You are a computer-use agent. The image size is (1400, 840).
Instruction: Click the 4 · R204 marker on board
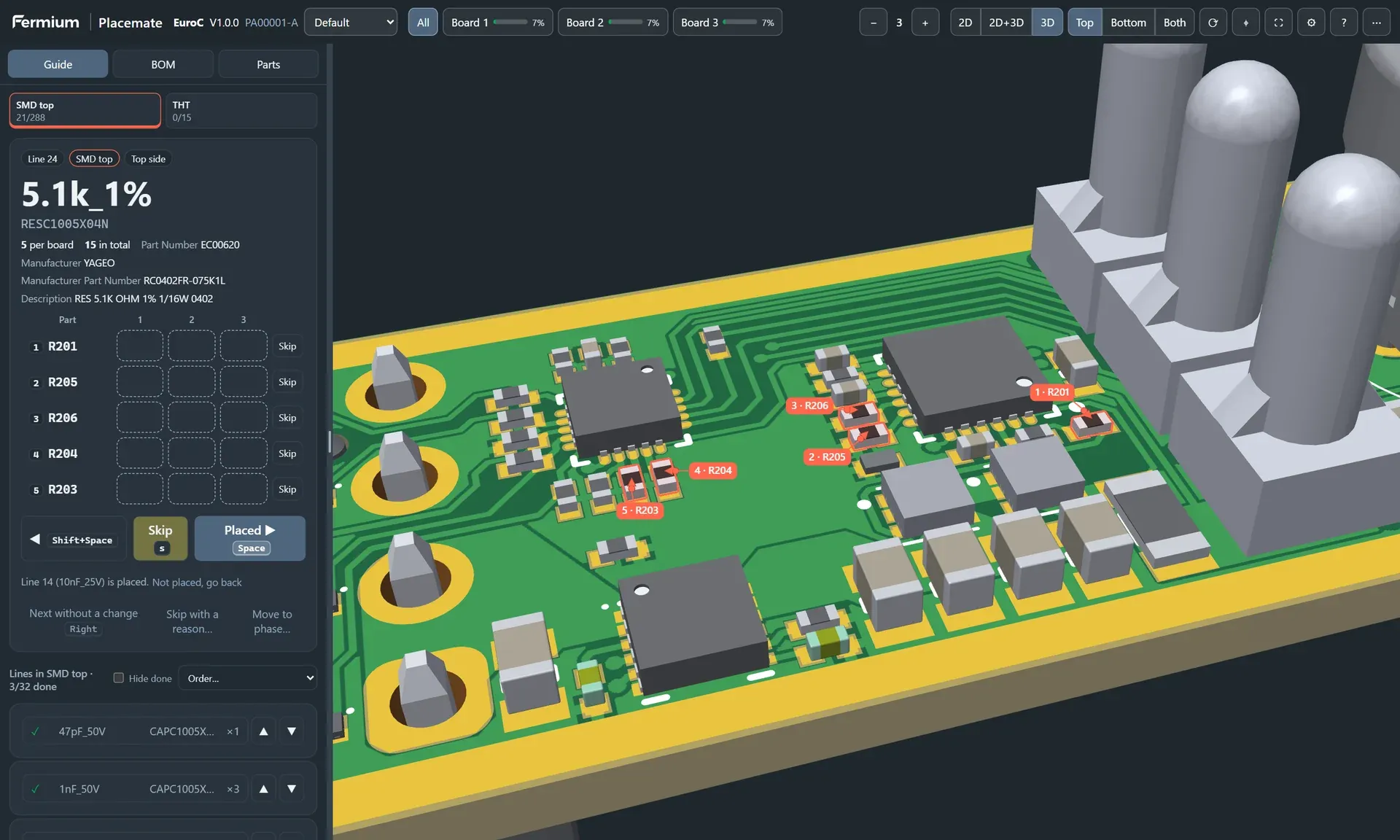click(x=712, y=470)
